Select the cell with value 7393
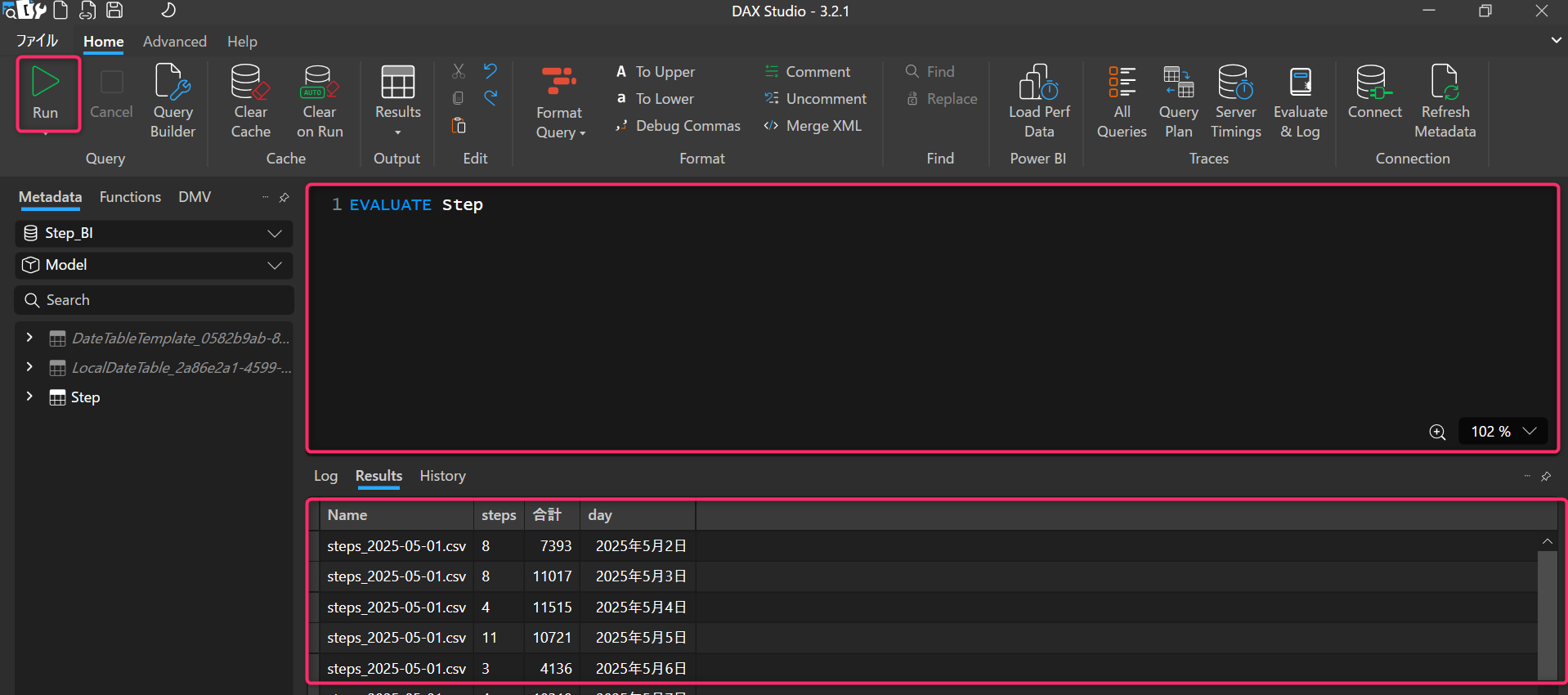 (x=552, y=546)
